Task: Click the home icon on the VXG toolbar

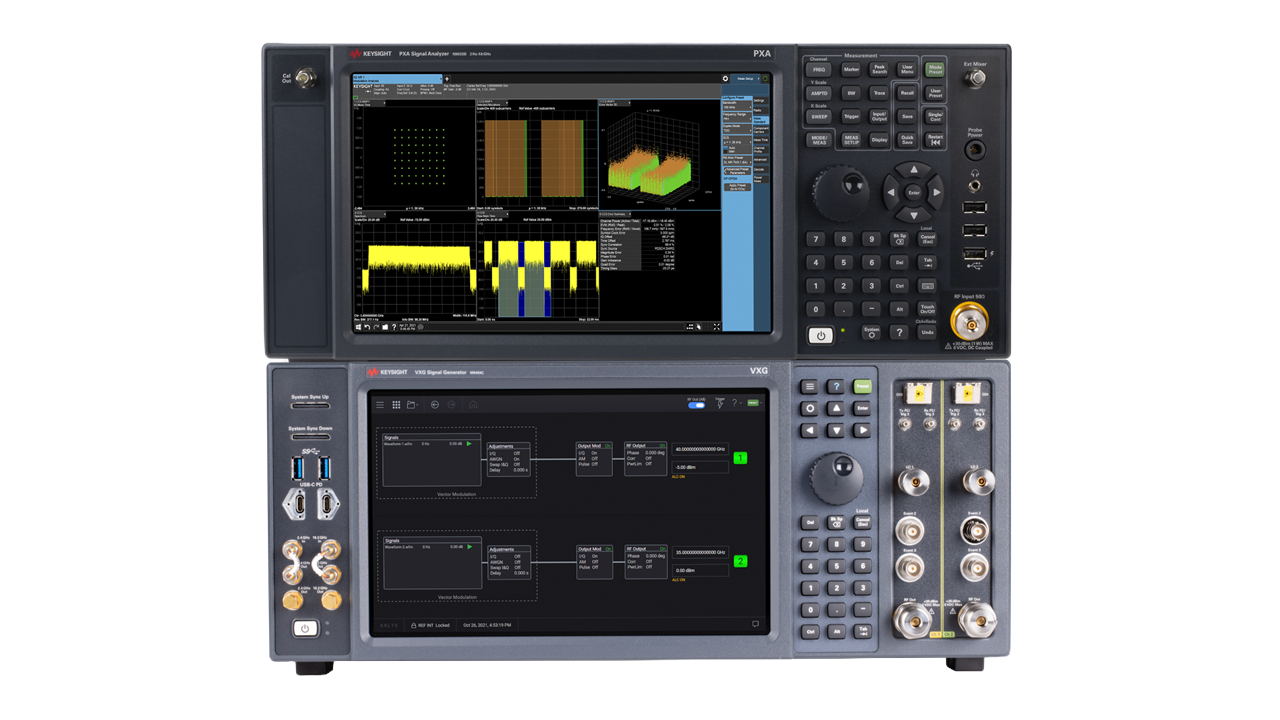Action: coord(473,404)
